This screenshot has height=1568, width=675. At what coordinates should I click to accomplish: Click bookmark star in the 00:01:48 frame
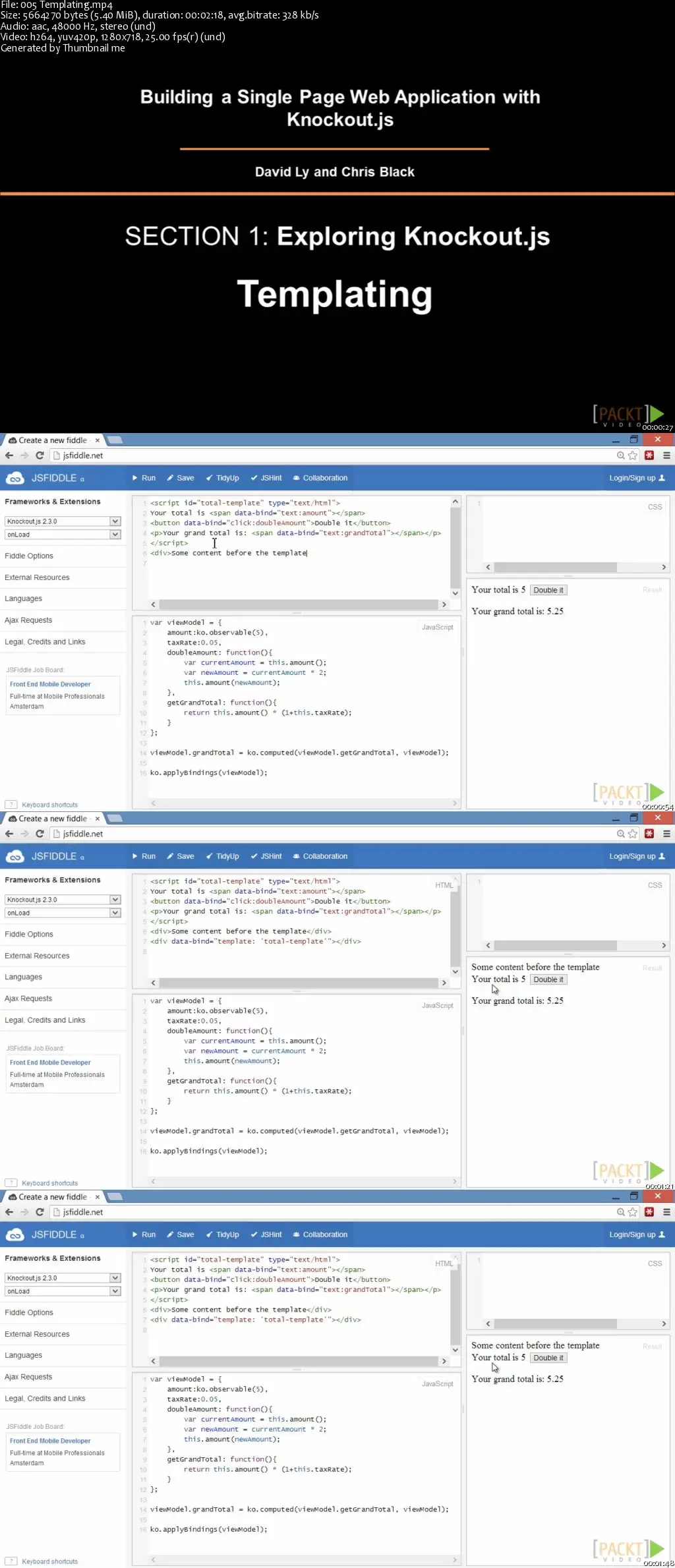coord(633,1212)
